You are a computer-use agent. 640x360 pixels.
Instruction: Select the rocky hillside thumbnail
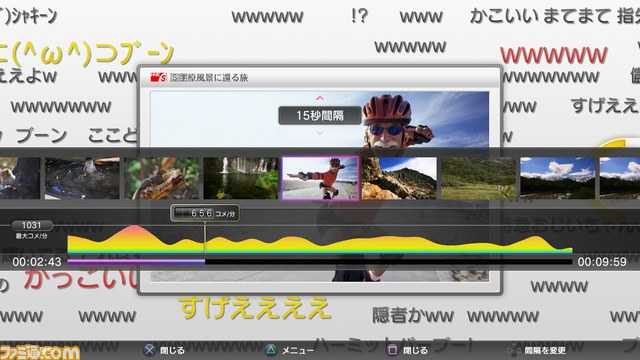399,178
